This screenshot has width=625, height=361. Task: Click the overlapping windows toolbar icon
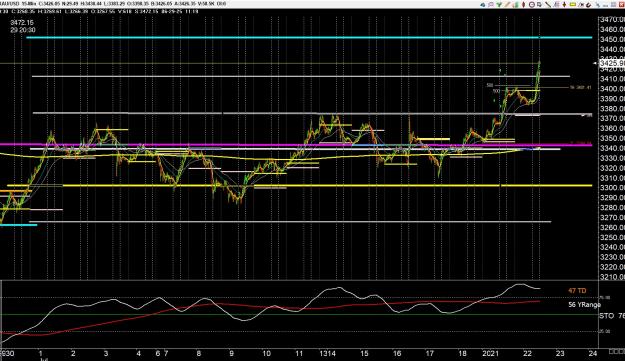(x=539, y=5)
